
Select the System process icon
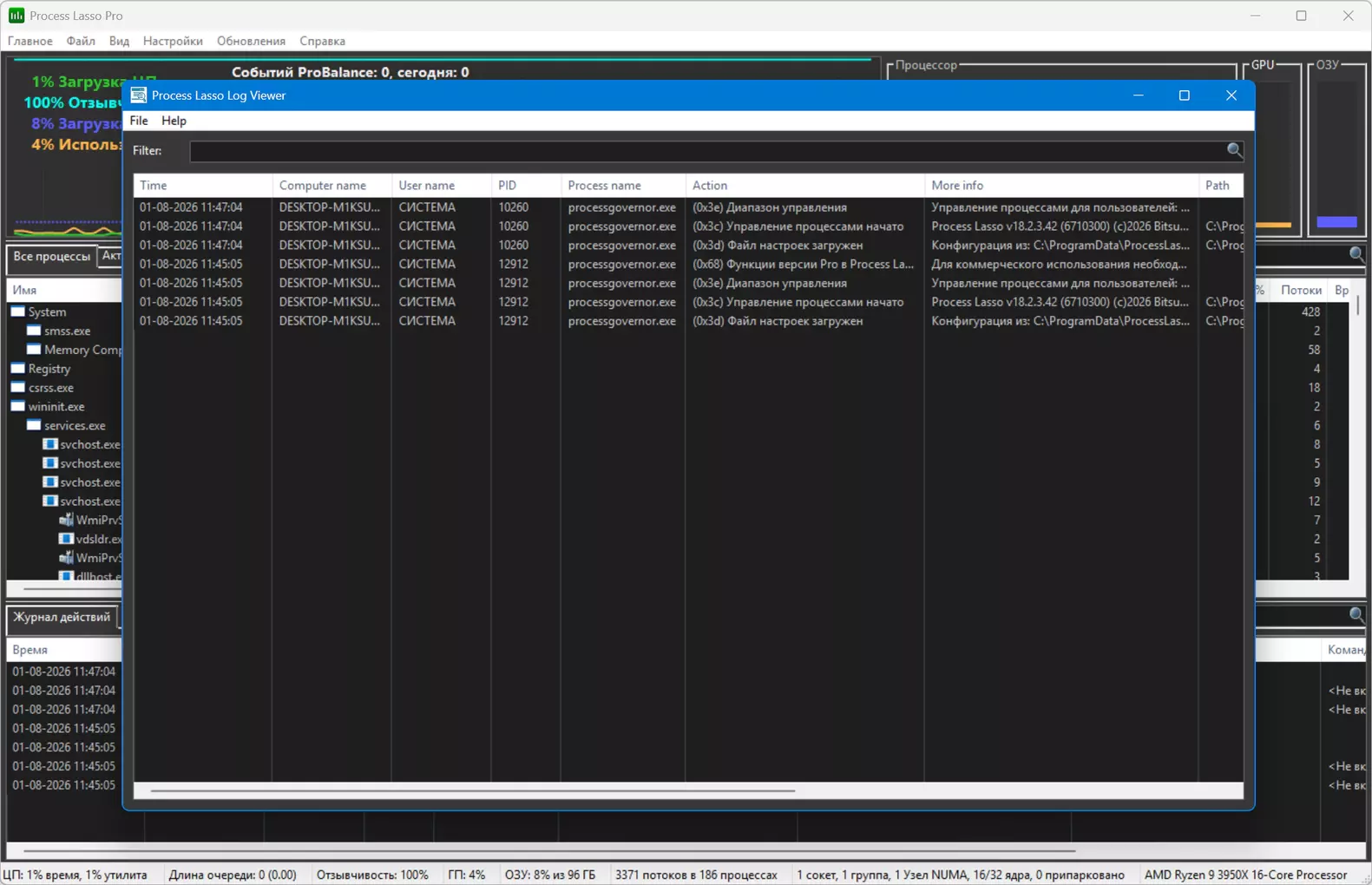[17, 311]
